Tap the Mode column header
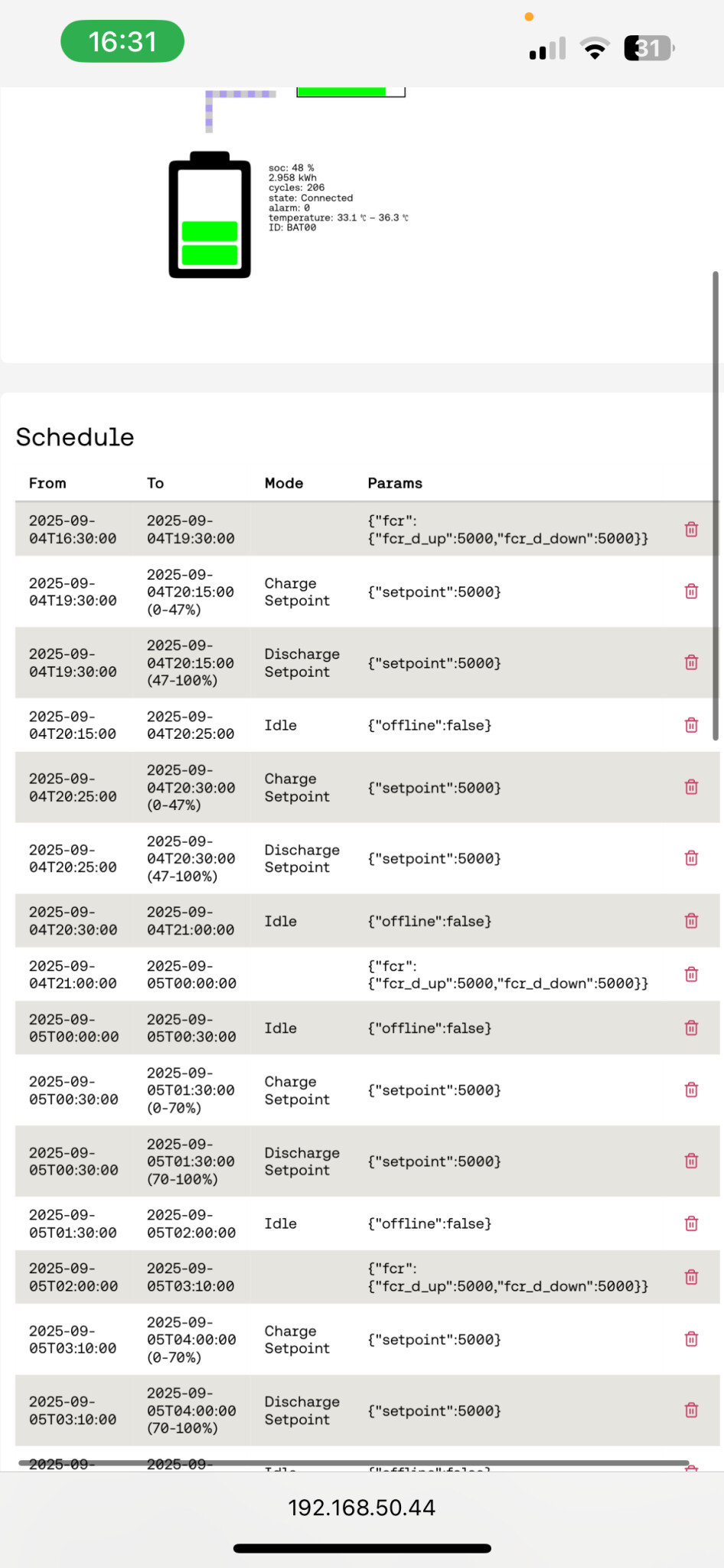 point(284,483)
